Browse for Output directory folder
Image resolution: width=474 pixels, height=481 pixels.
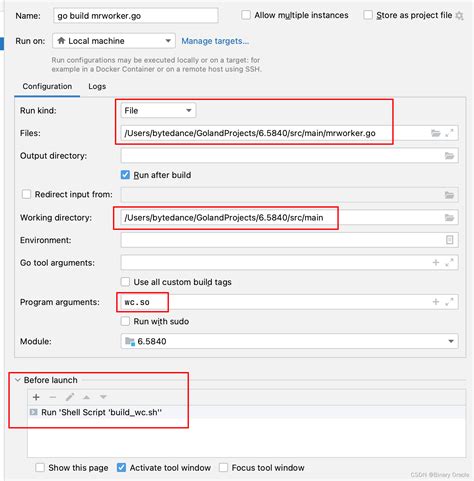coord(449,156)
